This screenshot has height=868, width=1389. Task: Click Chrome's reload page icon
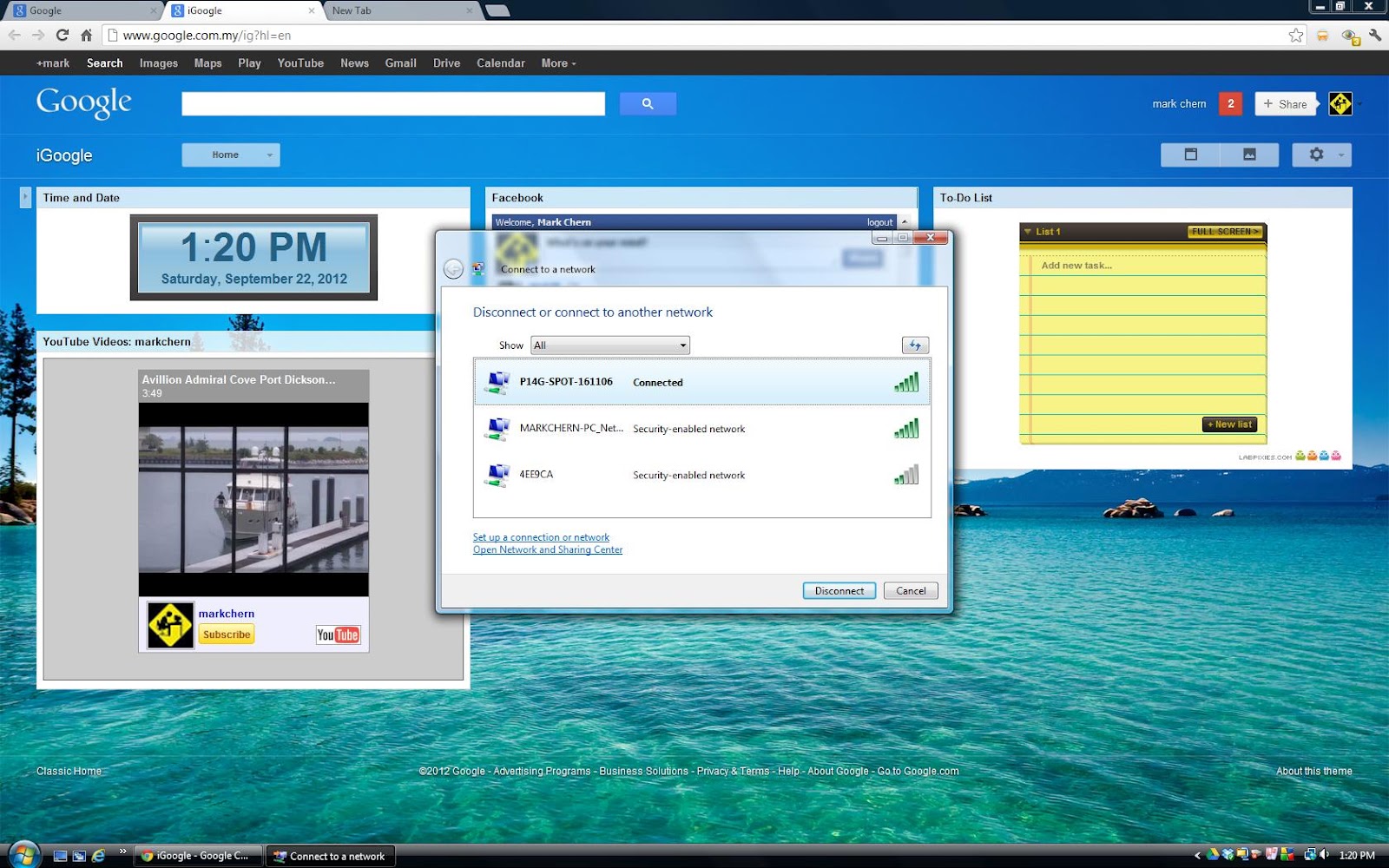(62, 36)
